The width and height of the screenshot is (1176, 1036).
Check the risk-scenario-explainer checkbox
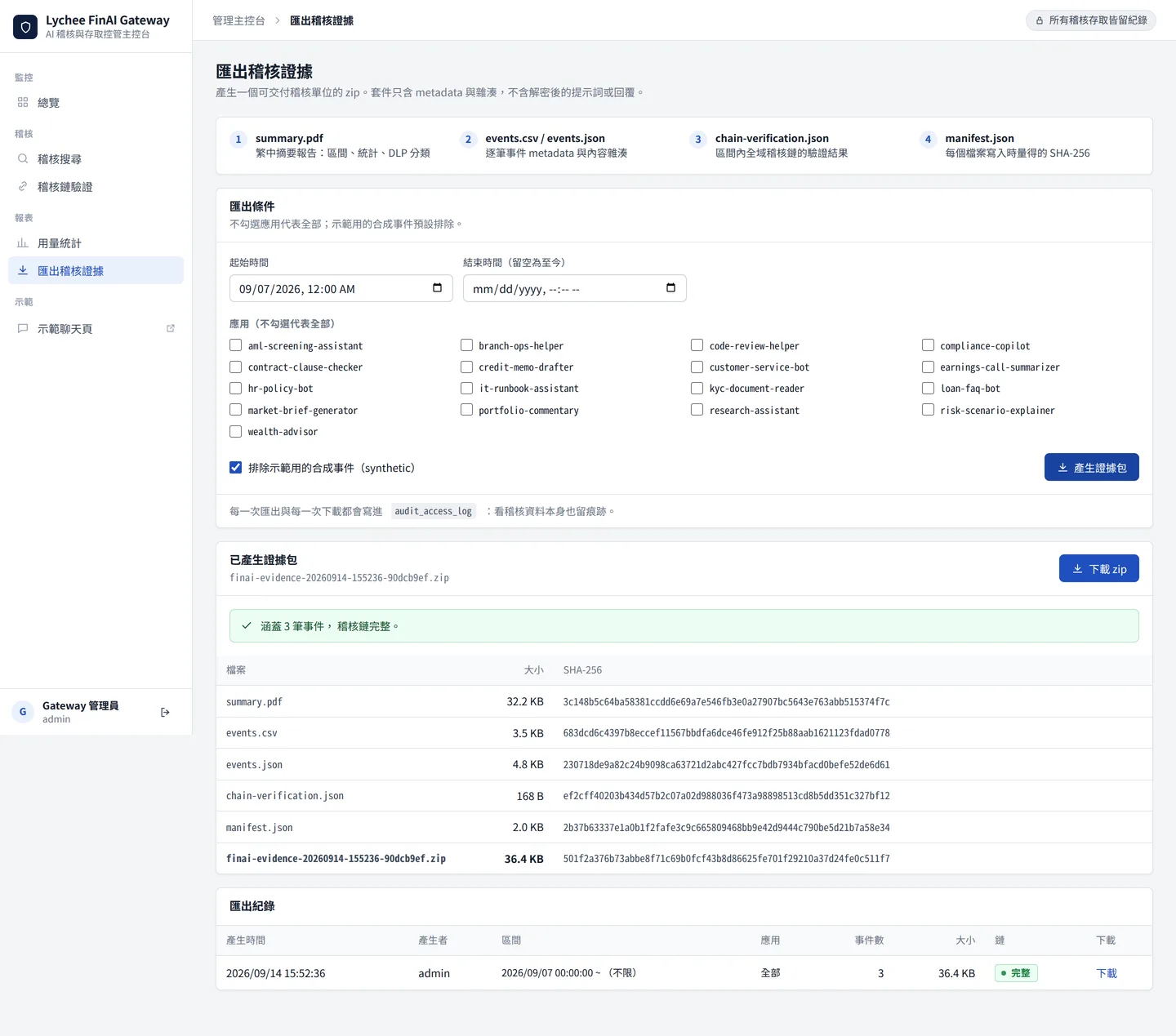click(x=928, y=410)
